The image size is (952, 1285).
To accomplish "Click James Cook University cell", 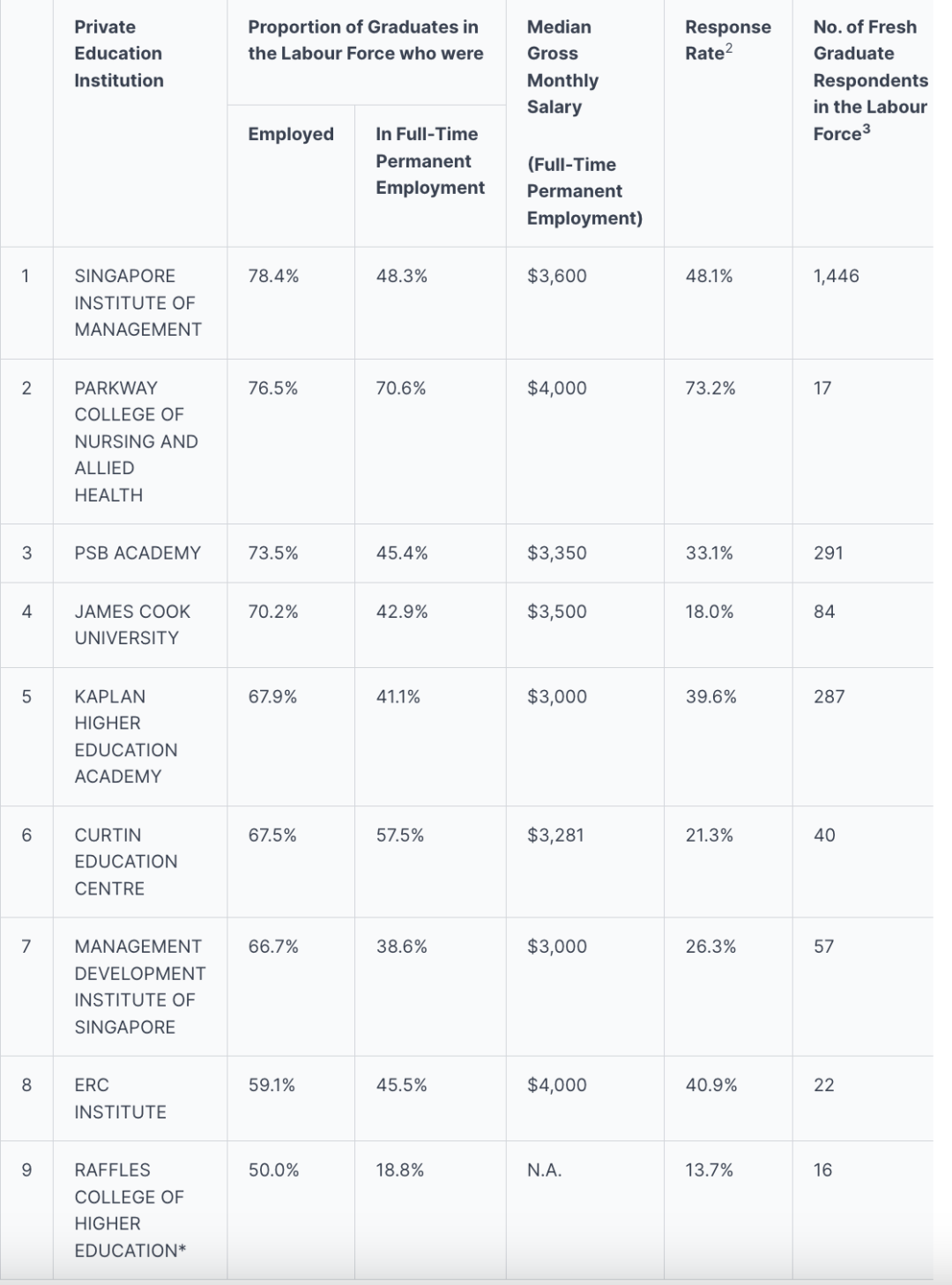I will point(132,624).
